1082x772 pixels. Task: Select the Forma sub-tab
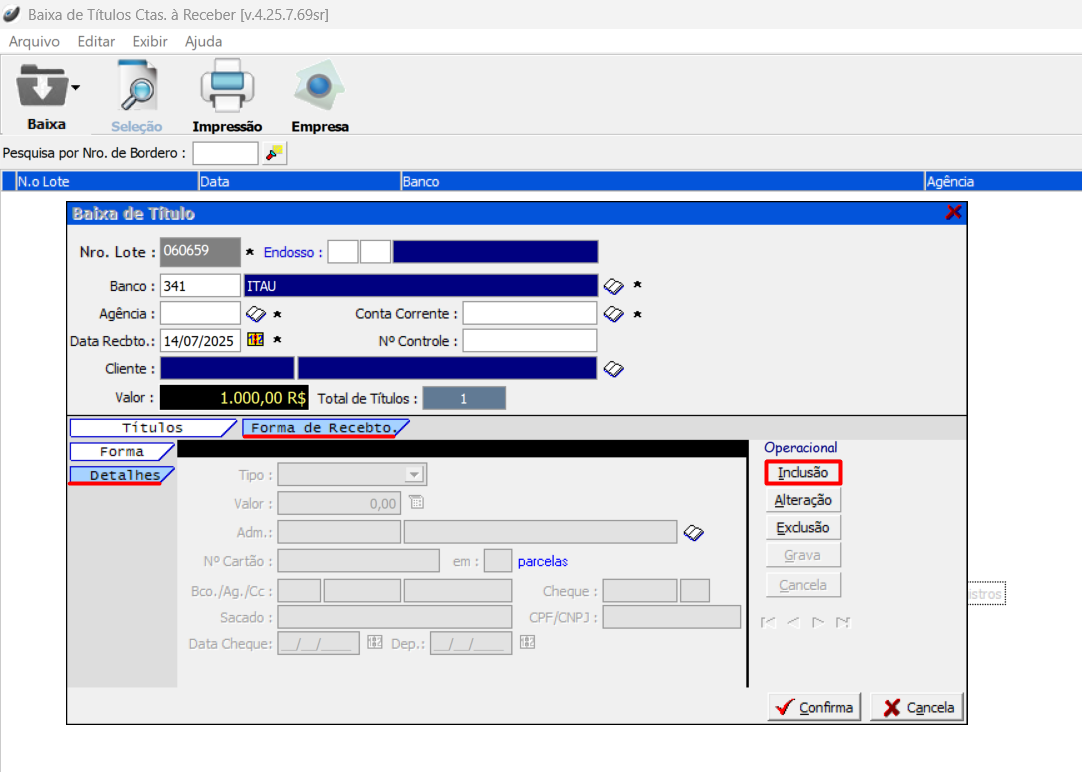[121, 452]
